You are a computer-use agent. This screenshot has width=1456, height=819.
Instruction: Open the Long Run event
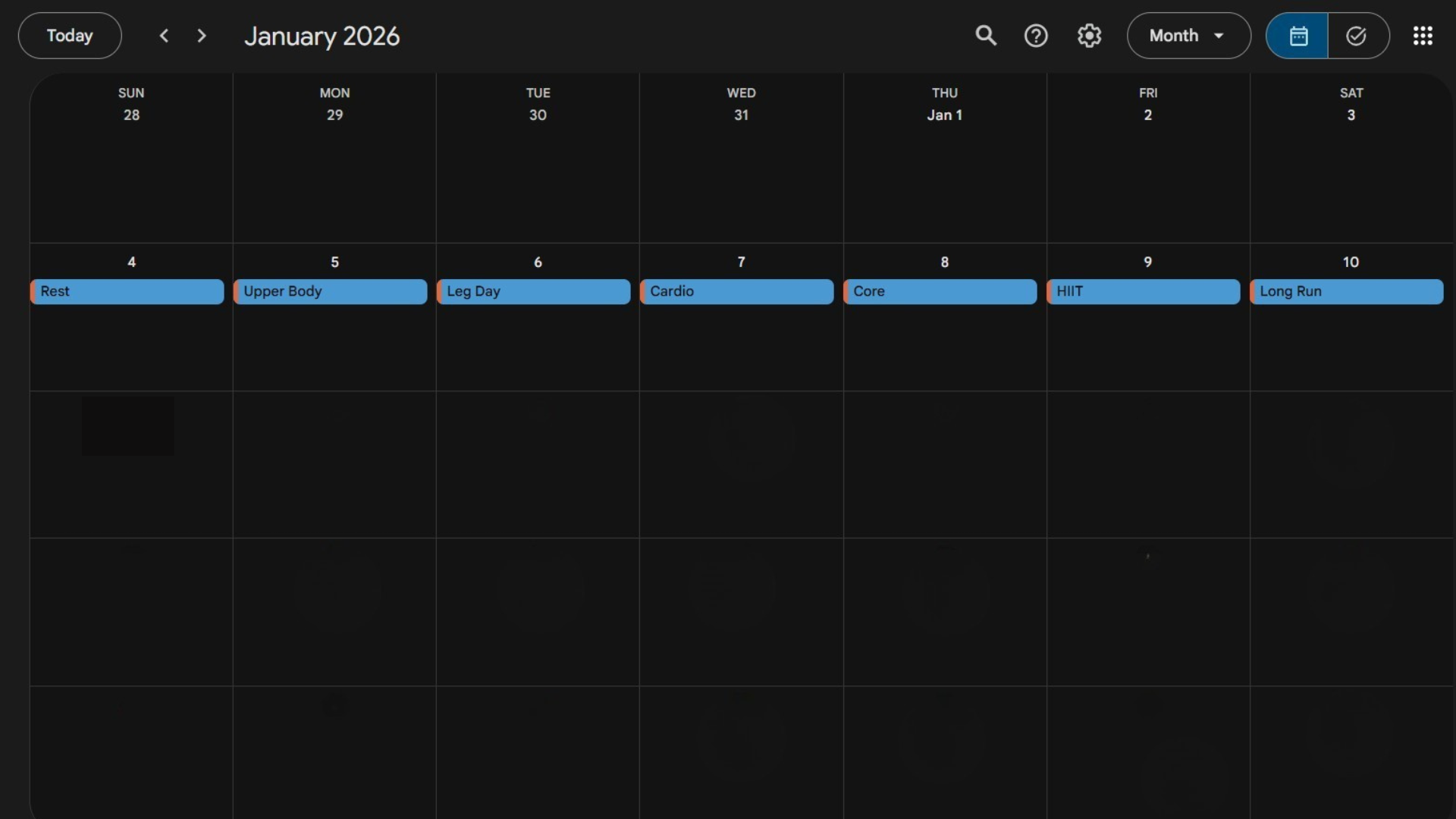[x=1347, y=292]
